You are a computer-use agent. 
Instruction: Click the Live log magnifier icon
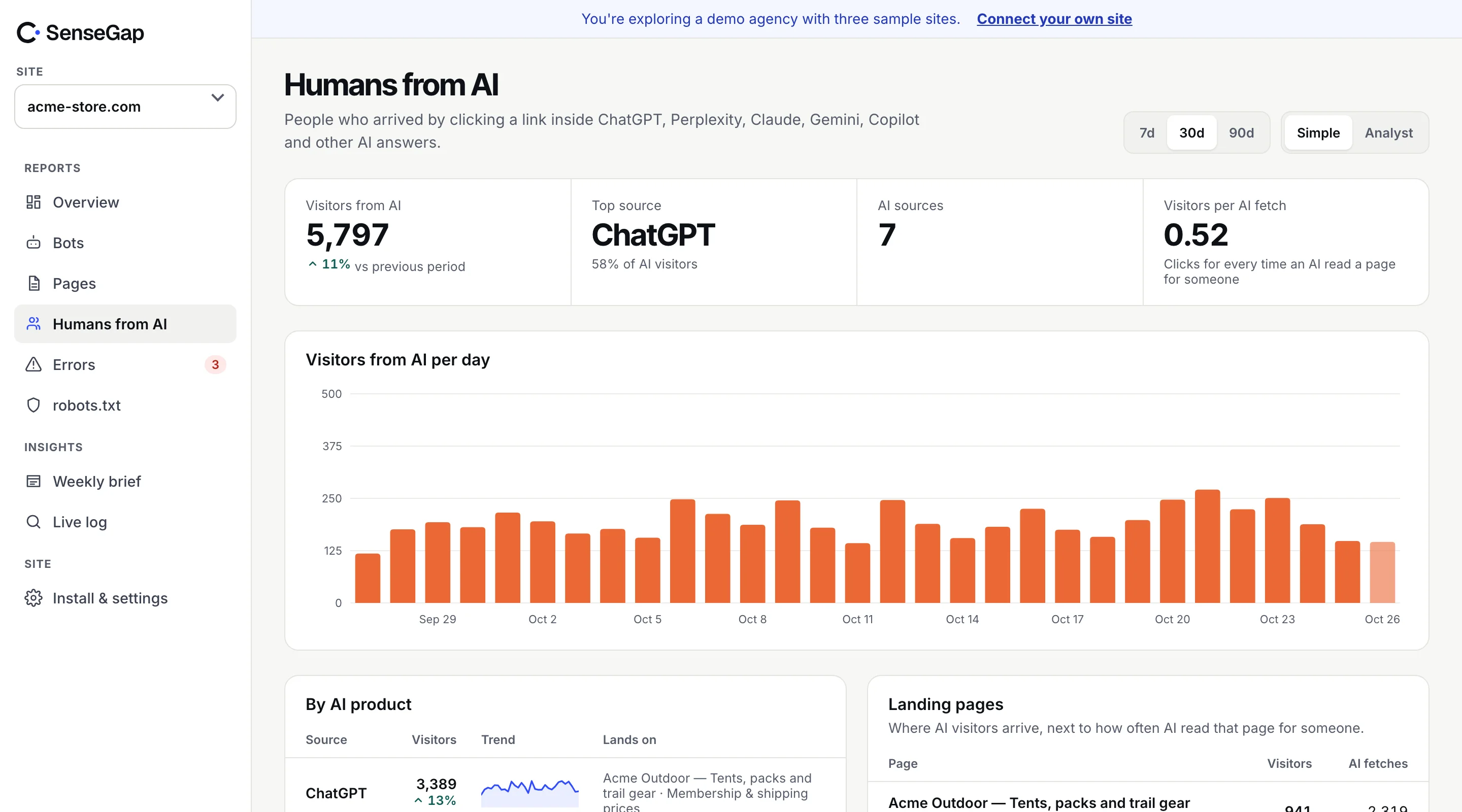[34, 522]
